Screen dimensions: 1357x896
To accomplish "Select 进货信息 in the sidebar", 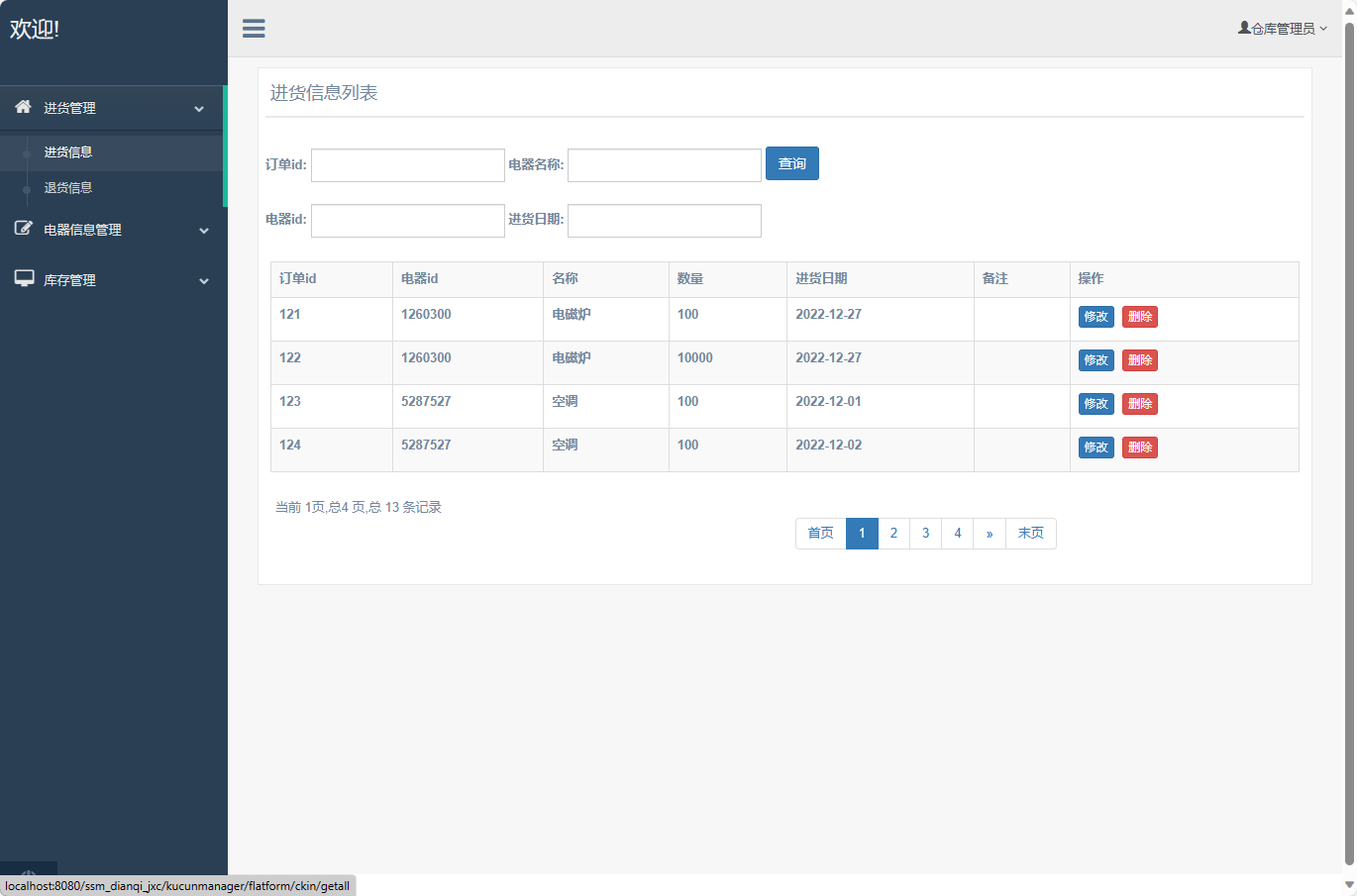I will pyautogui.click(x=68, y=152).
